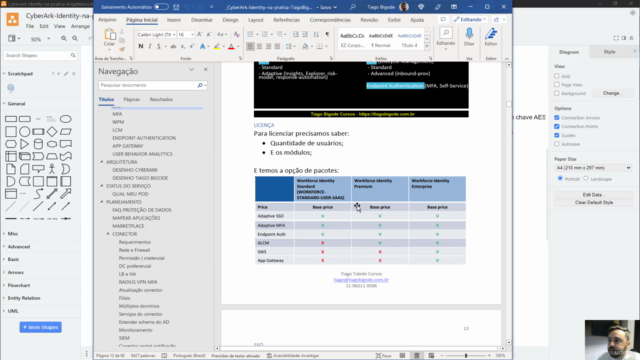
Task: Collapse the PLANEJAMENTO heading in navigation
Action: 102,202
